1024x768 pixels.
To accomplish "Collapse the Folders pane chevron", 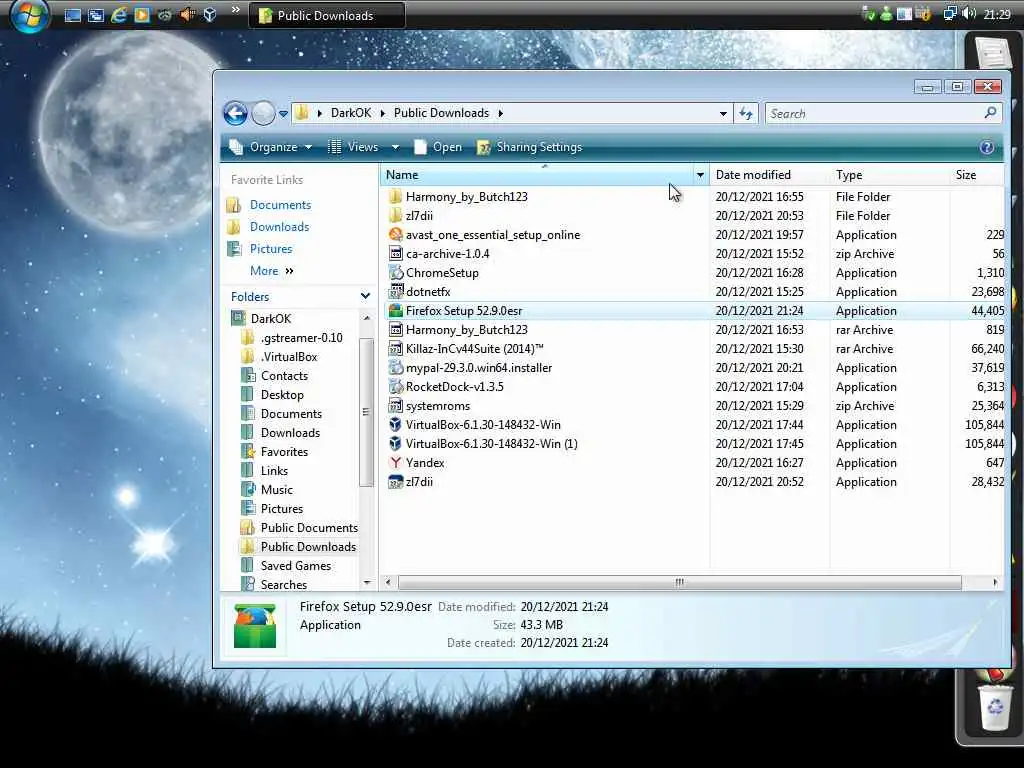I will [x=365, y=296].
